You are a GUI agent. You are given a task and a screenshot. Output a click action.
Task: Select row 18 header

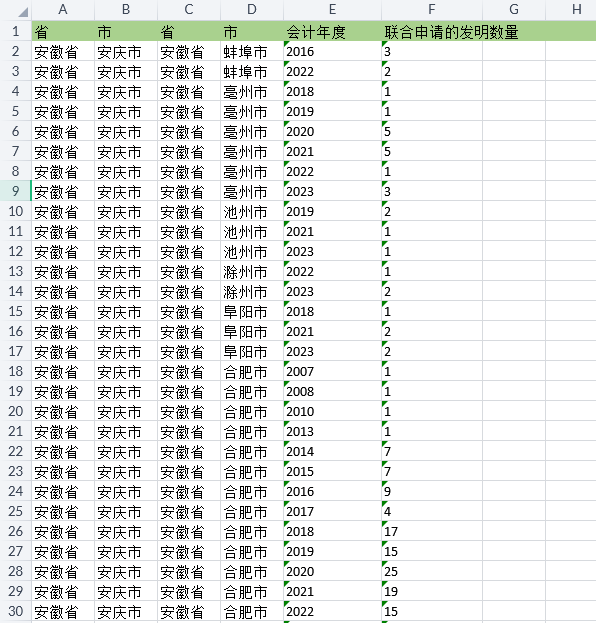point(15,371)
